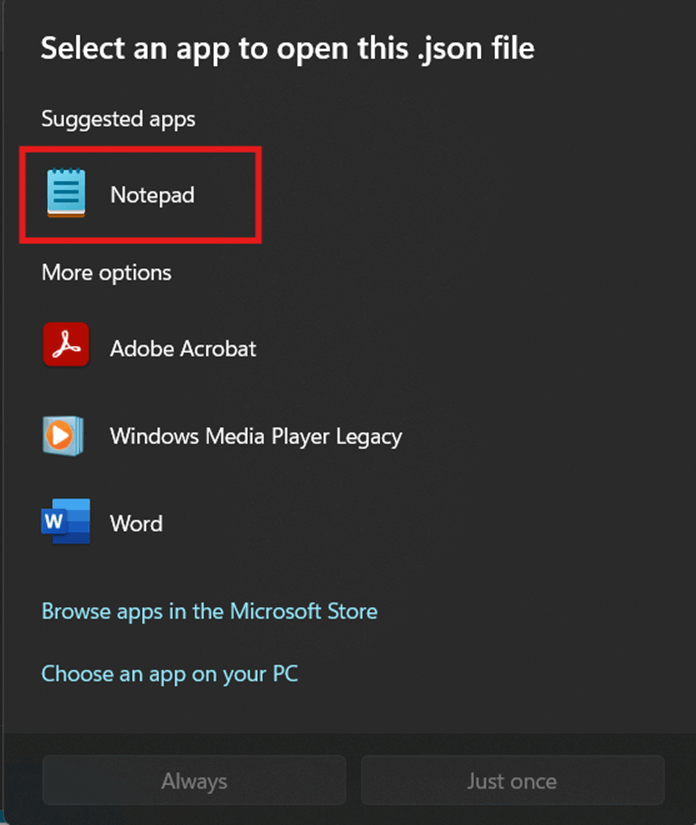Click the blue Word app icon
This screenshot has width=696, height=825.
[x=66, y=523]
